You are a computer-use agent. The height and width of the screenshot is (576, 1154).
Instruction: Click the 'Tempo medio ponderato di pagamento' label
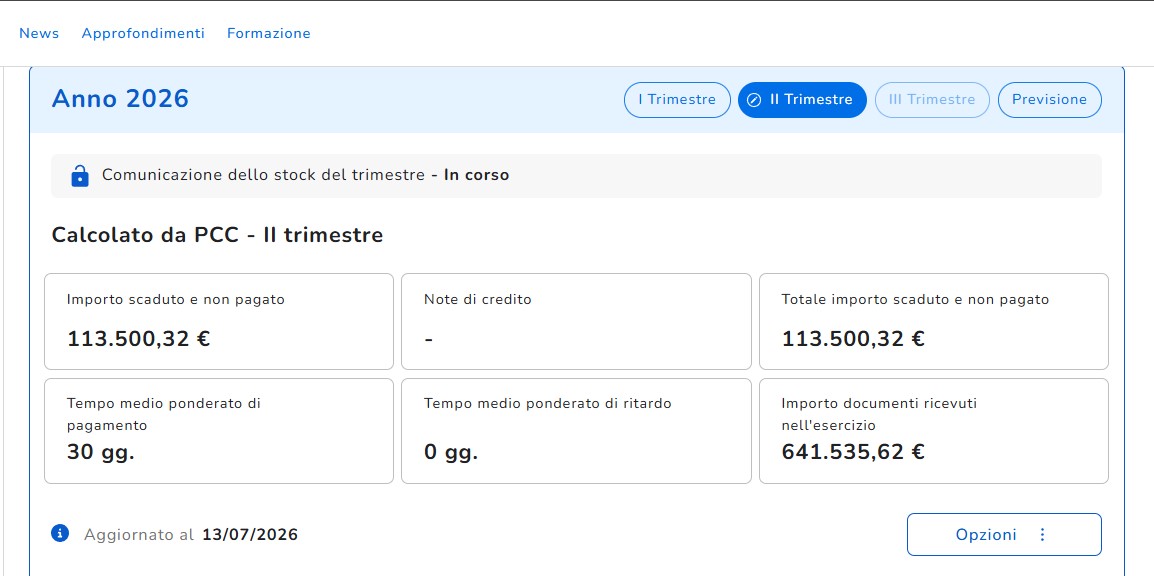[163, 414]
